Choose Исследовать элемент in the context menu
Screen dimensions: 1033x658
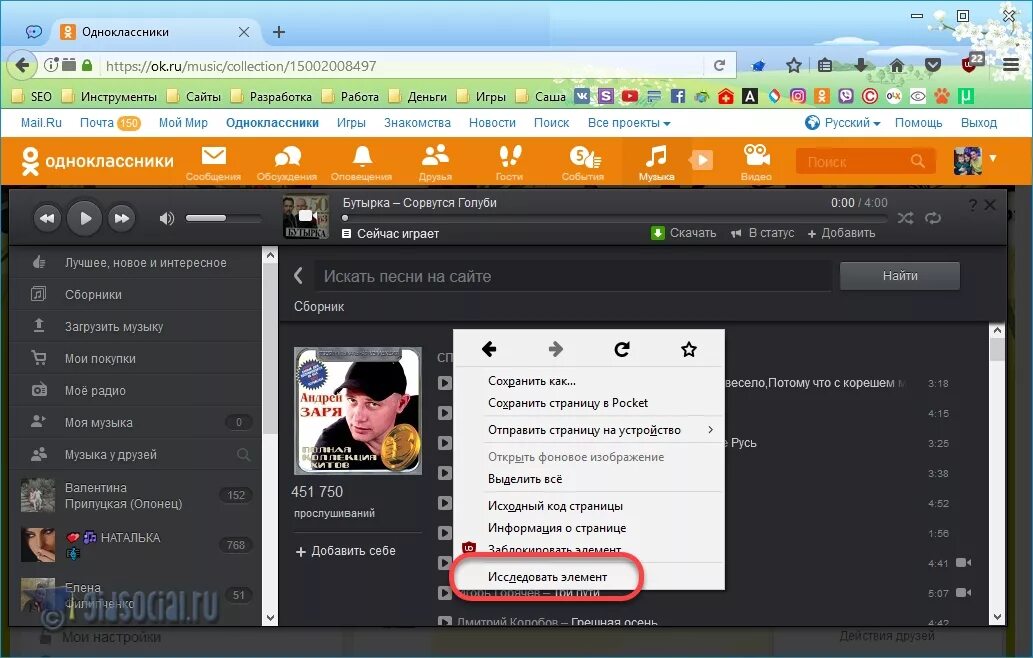pyautogui.click(x=547, y=577)
